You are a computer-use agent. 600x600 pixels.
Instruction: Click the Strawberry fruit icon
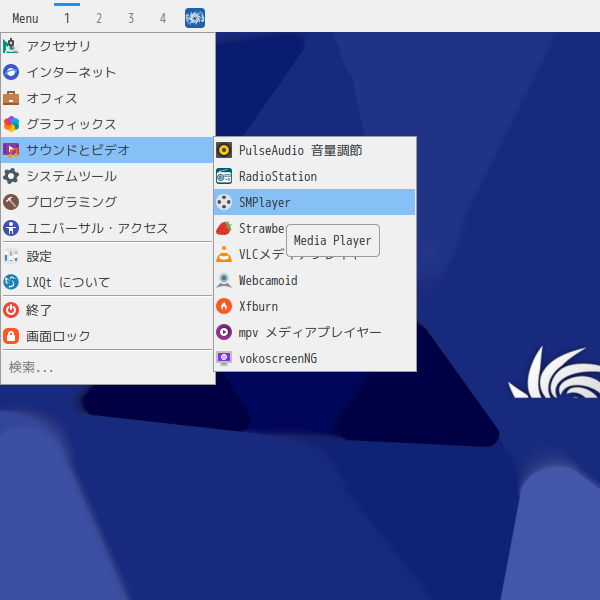(x=224, y=228)
